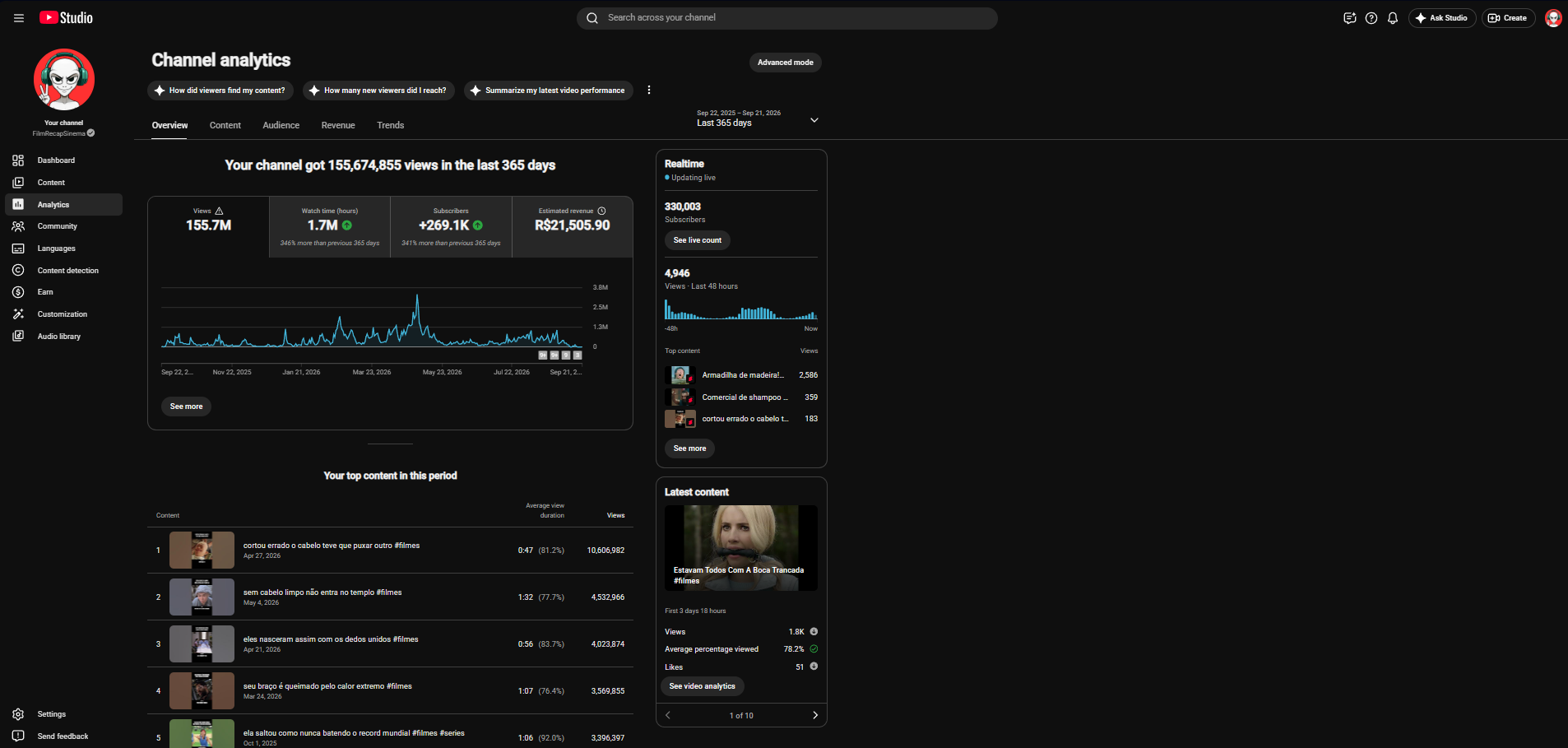The width and height of the screenshot is (1568, 748).
Task: Click the Advanced mode button
Action: pyautogui.click(x=786, y=63)
